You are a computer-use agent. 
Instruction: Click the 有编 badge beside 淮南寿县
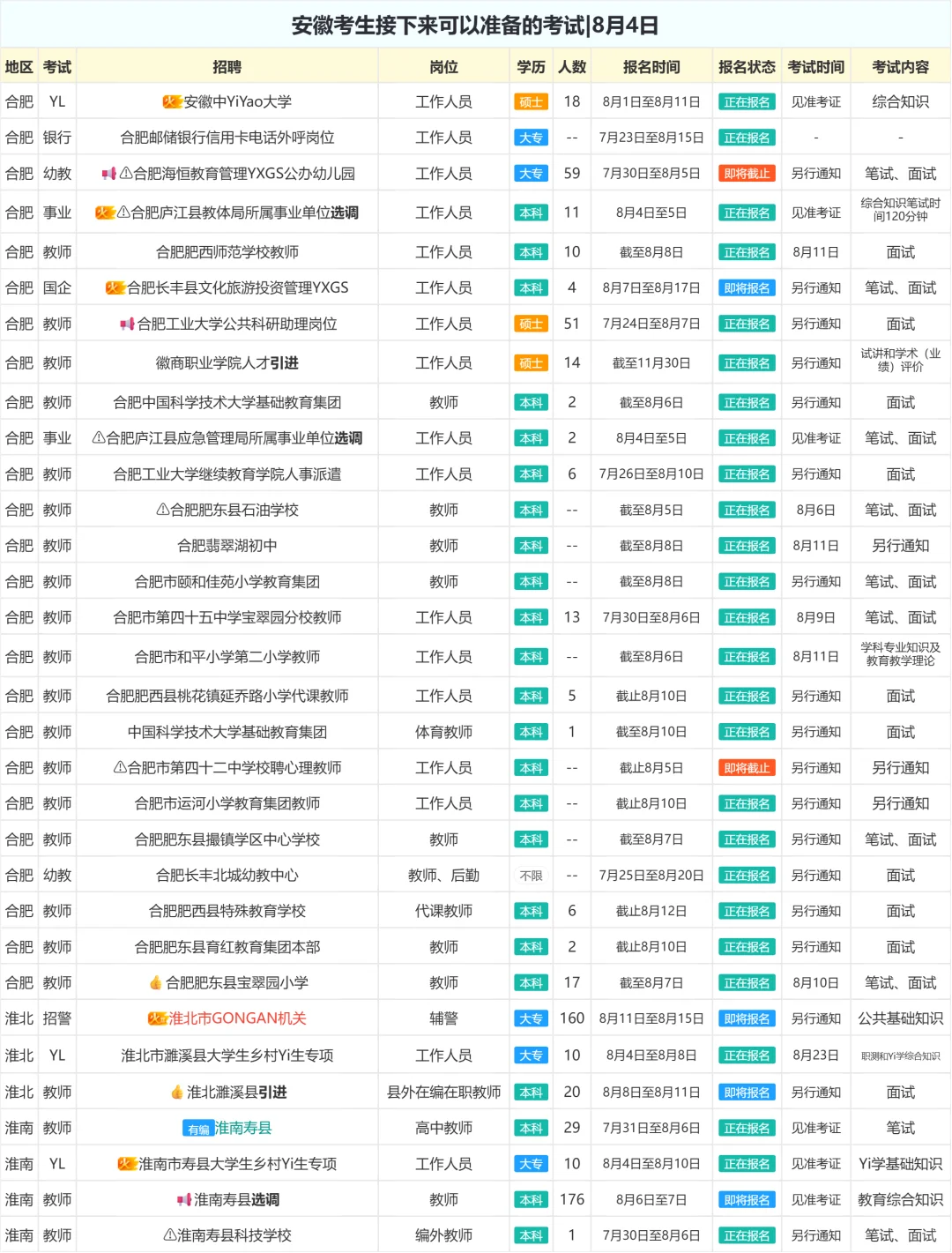pyautogui.click(x=198, y=1129)
